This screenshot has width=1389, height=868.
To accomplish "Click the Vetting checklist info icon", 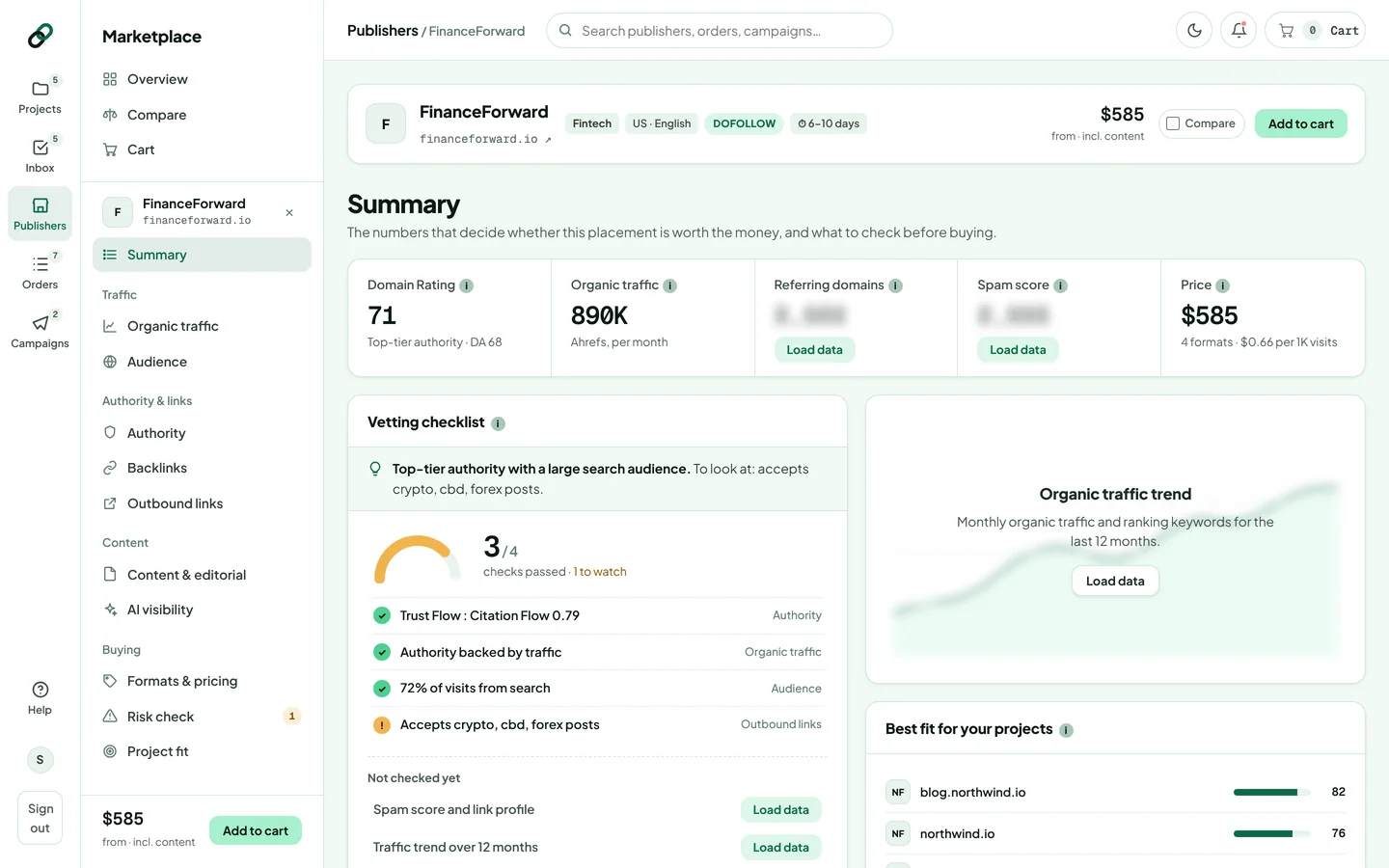I will 498,423.
